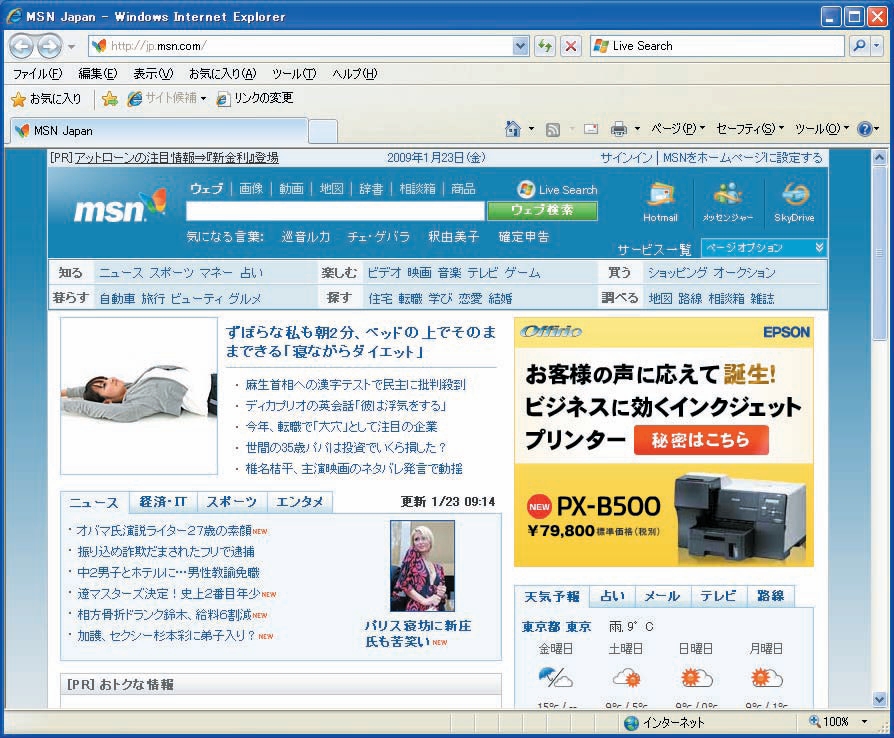Open the ツール(O) command bar menu
Viewport: 894px width, 738px height.
pyautogui.click(x=822, y=129)
